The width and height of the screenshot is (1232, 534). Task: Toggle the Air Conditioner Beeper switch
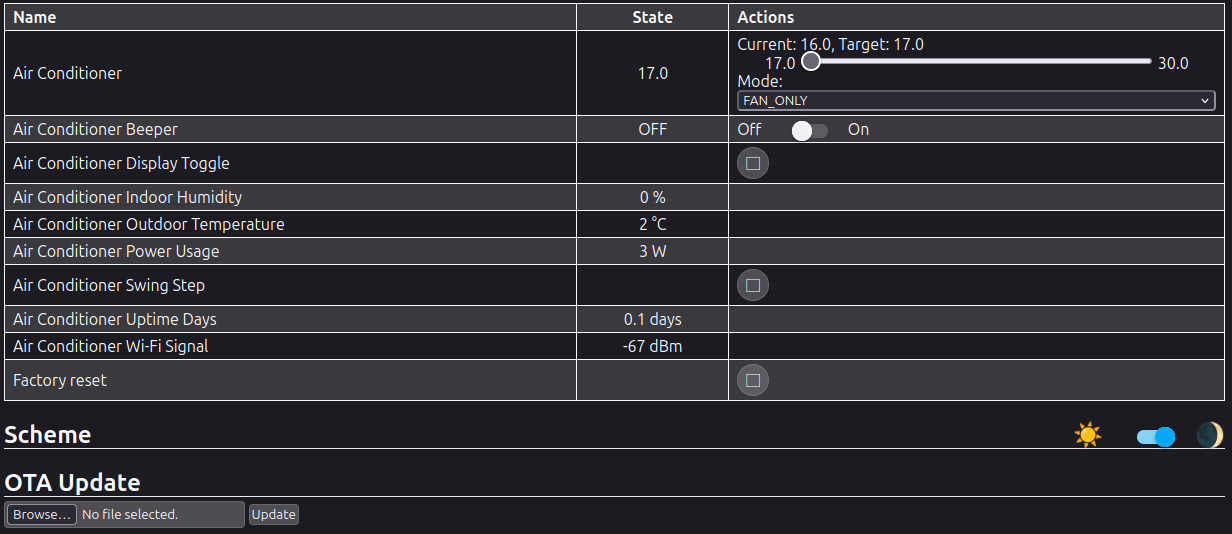809,130
